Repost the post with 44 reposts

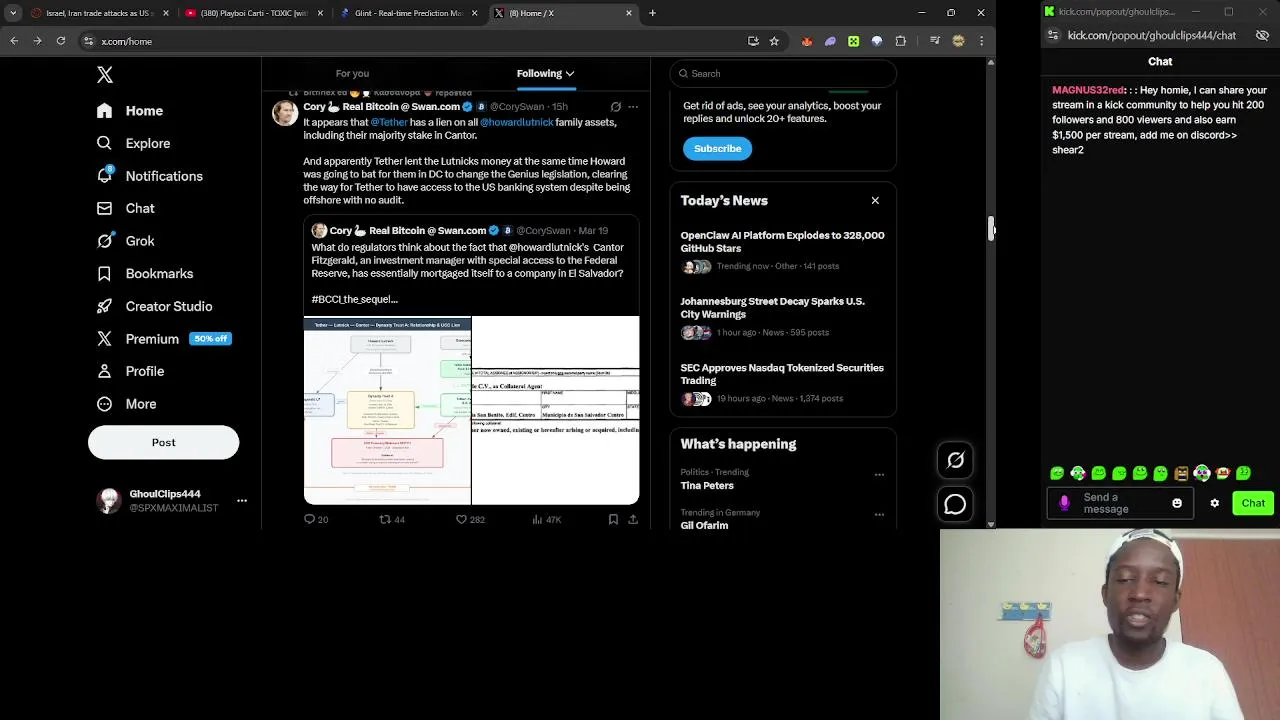click(392, 520)
